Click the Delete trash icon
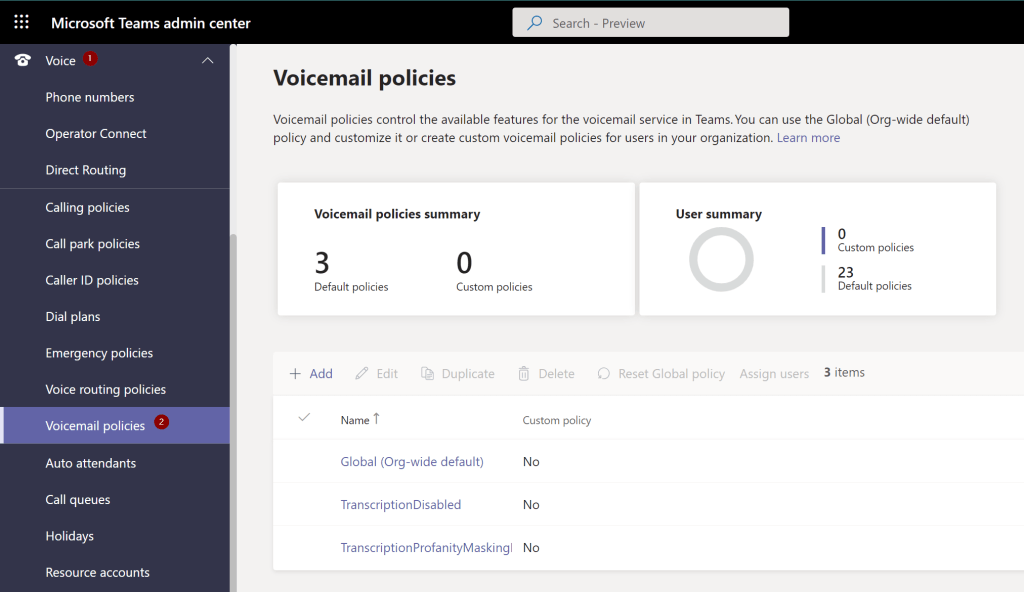 [524, 374]
